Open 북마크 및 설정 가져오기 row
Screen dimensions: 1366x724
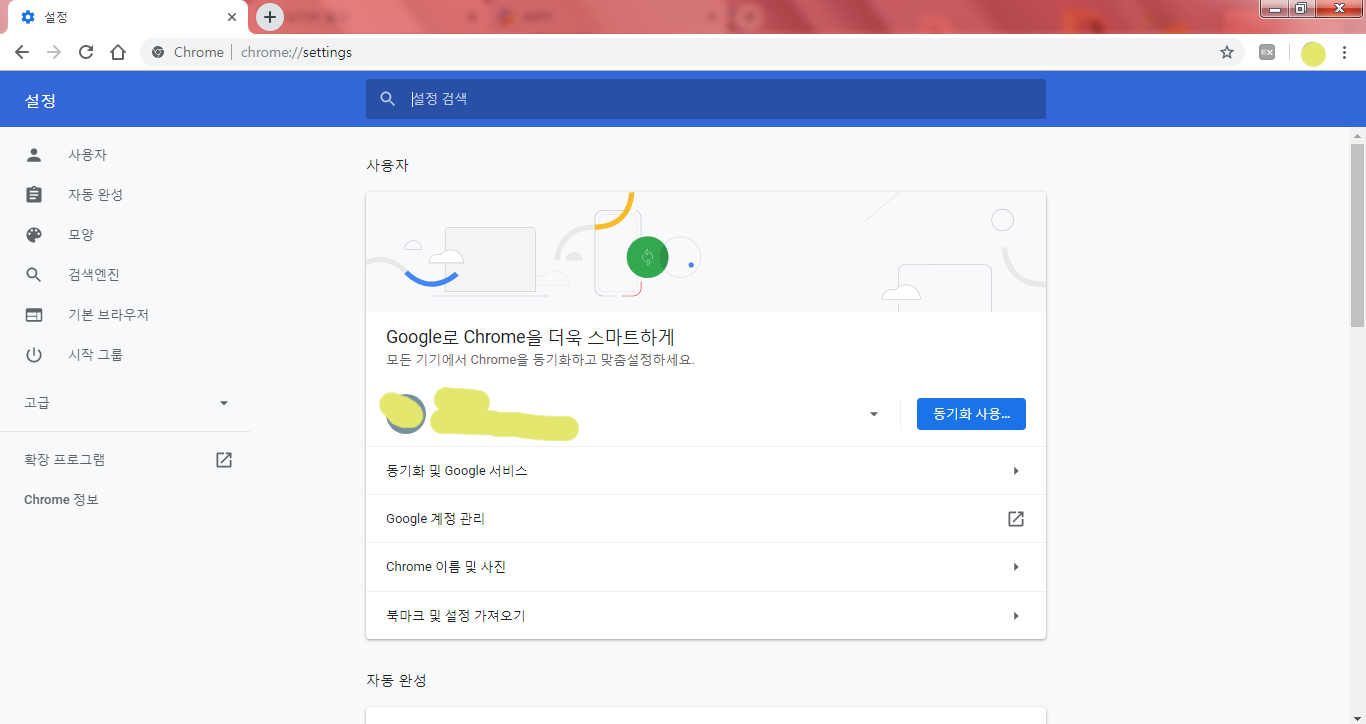click(706, 616)
